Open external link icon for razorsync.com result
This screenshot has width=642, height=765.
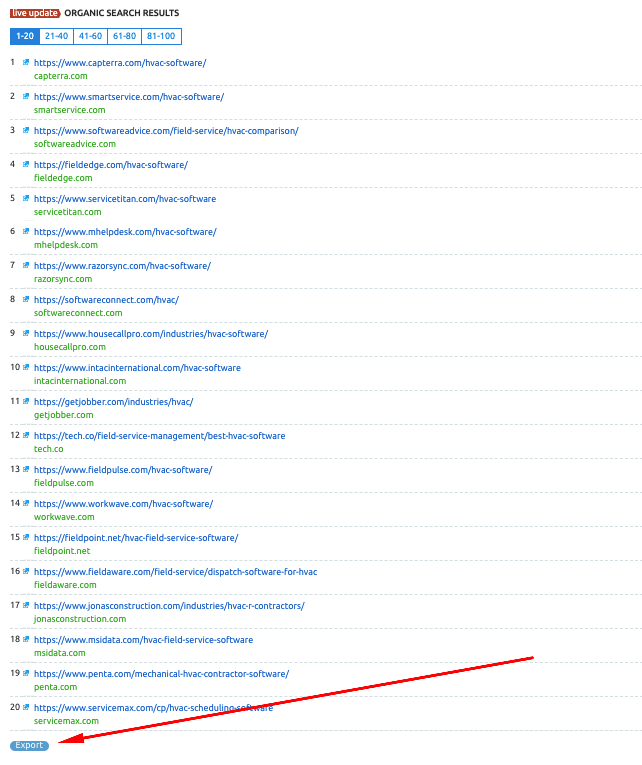pyautogui.click(x=26, y=265)
